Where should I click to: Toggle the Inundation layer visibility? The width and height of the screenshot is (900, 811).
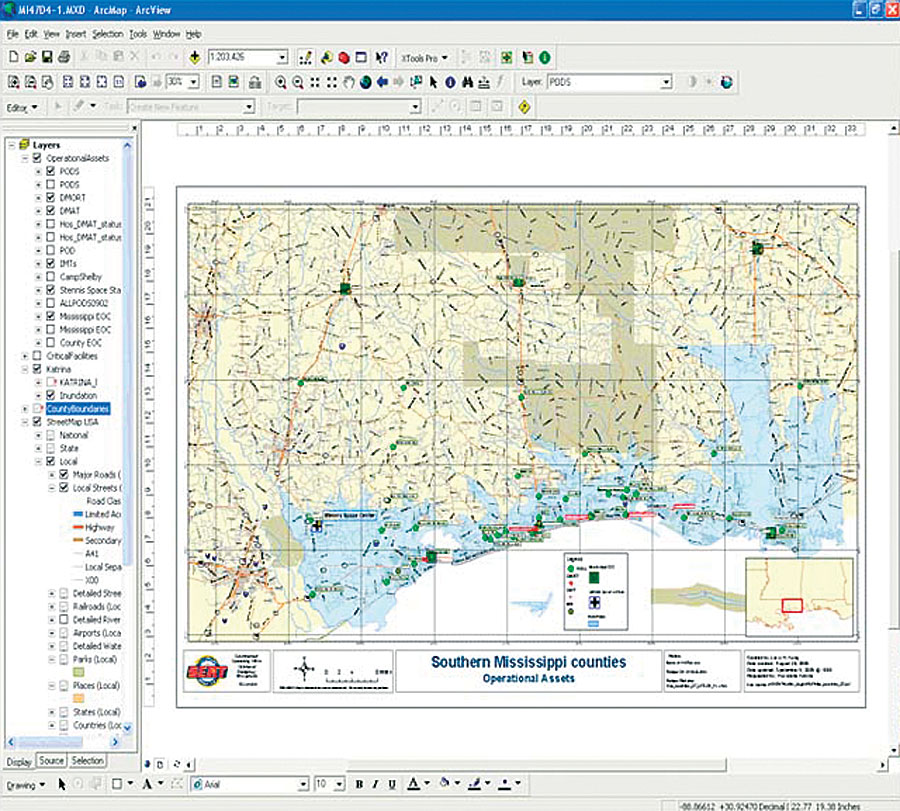(52, 395)
